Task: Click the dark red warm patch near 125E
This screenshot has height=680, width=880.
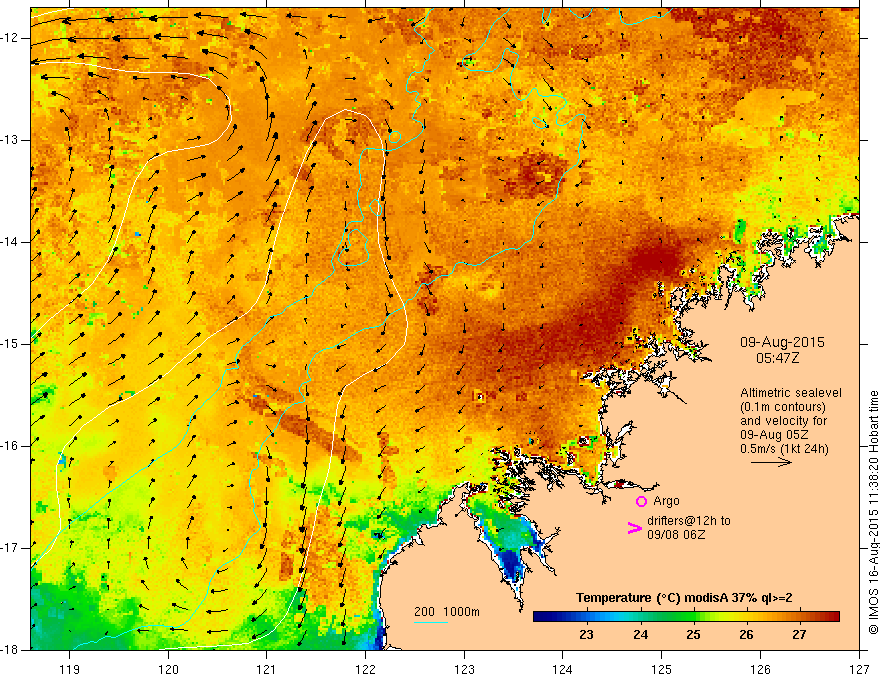Action: point(657,260)
